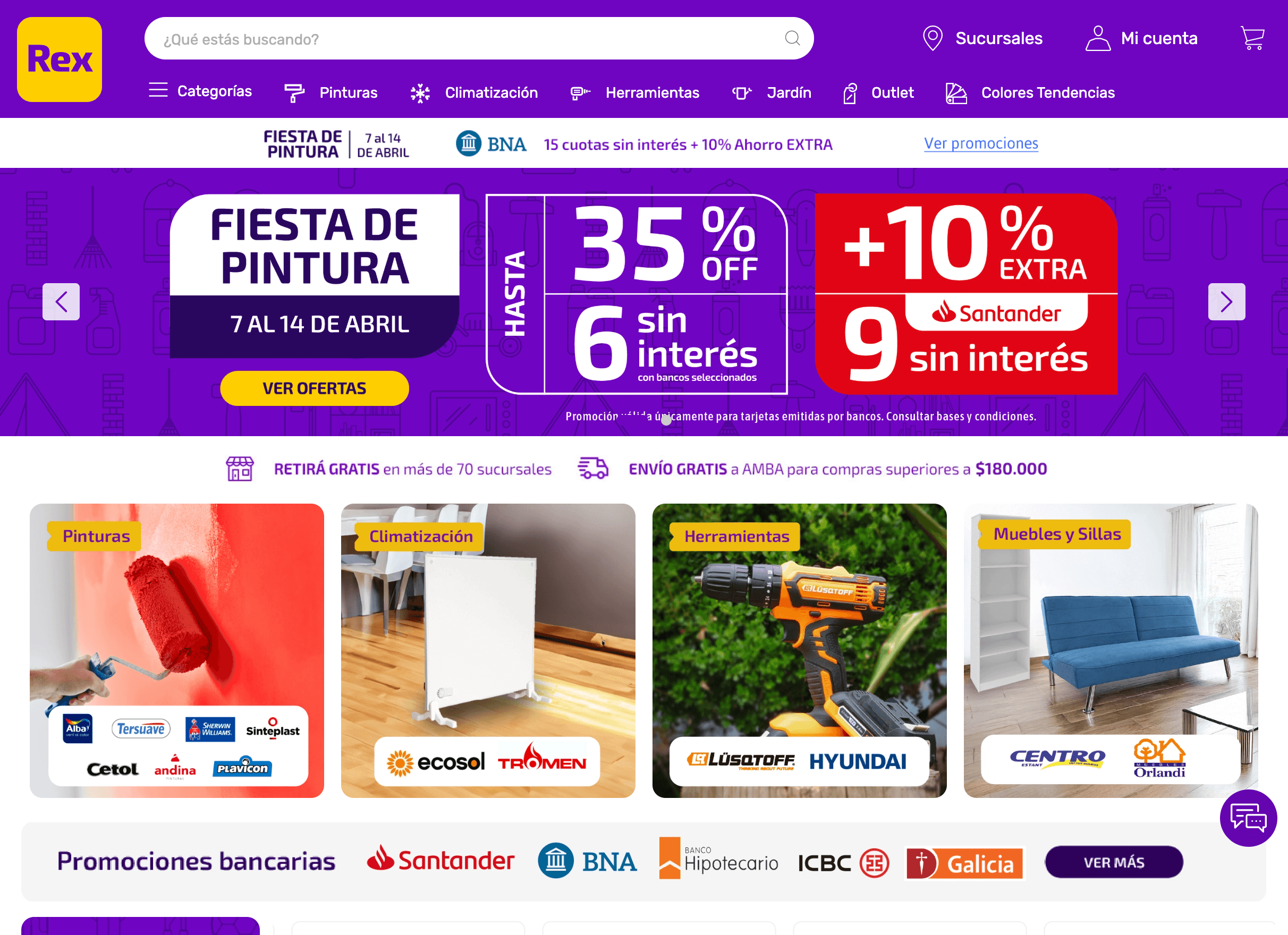The height and width of the screenshot is (935, 1288).
Task: Click VER MÁS bank promotions button
Action: 1114,862
